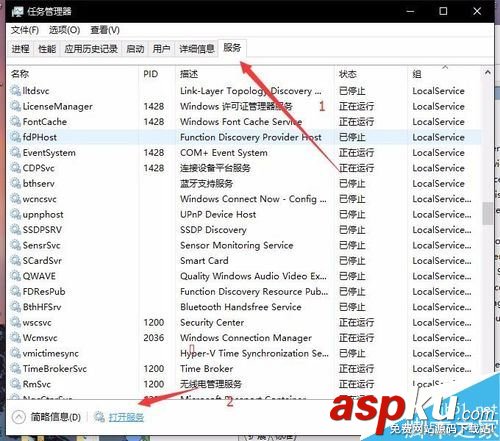The width and height of the screenshot is (500, 441).
Task: Open the 查看(V) menu
Action: 105,30
